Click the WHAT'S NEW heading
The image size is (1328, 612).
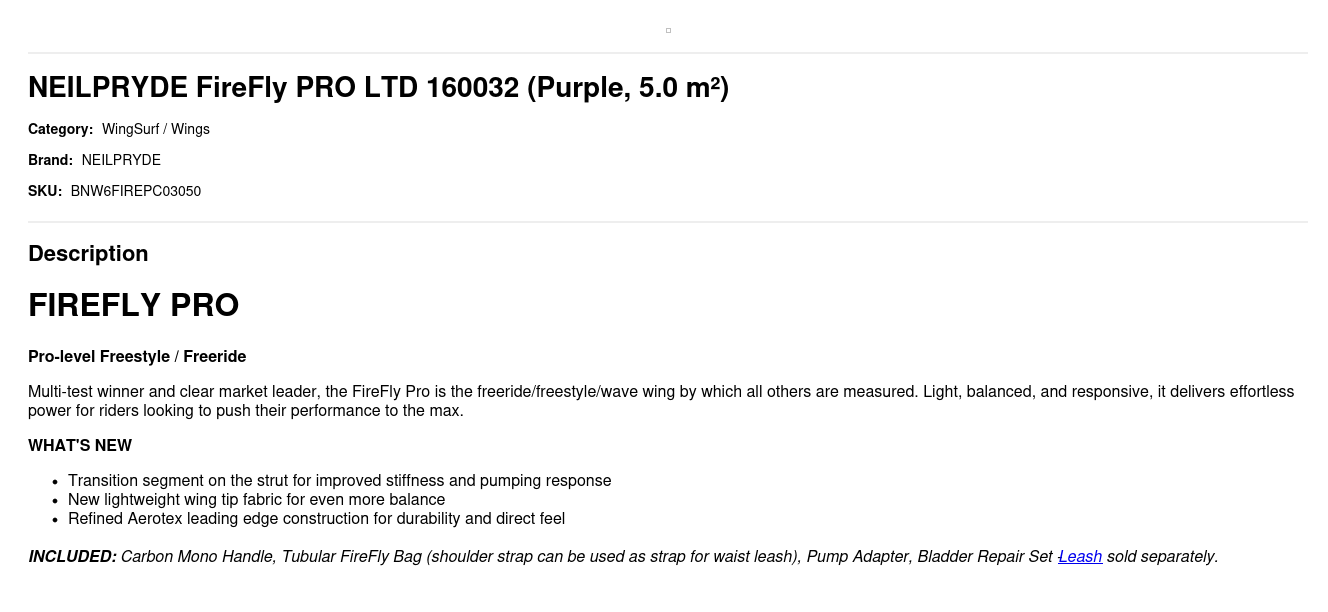coord(80,446)
